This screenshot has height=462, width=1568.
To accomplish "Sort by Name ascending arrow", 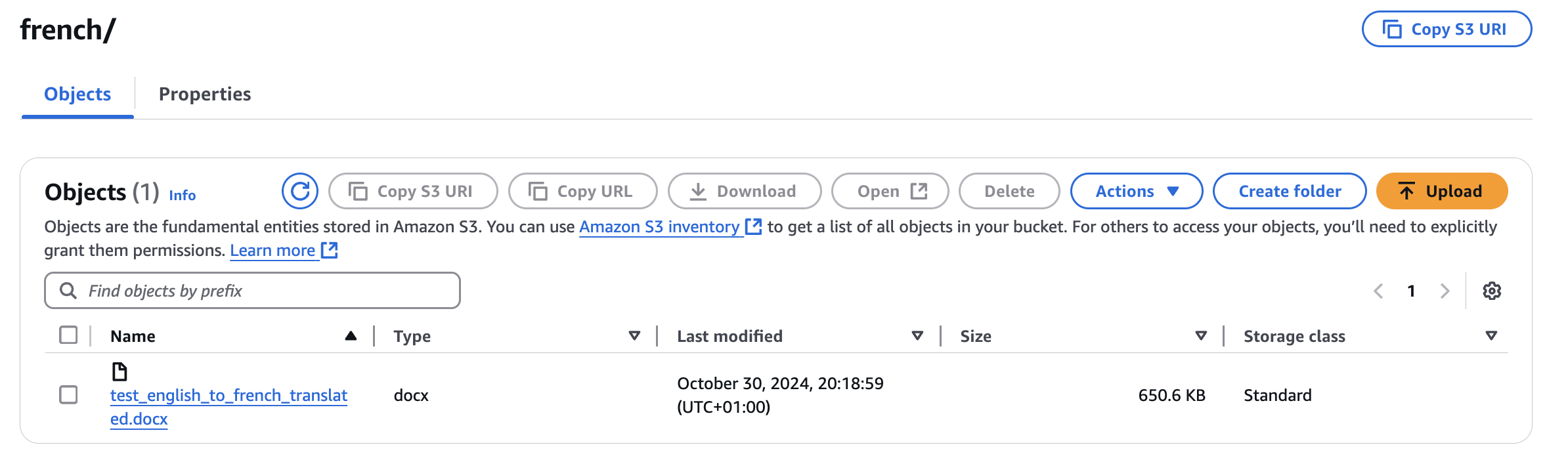I will [x=351, y=336].
